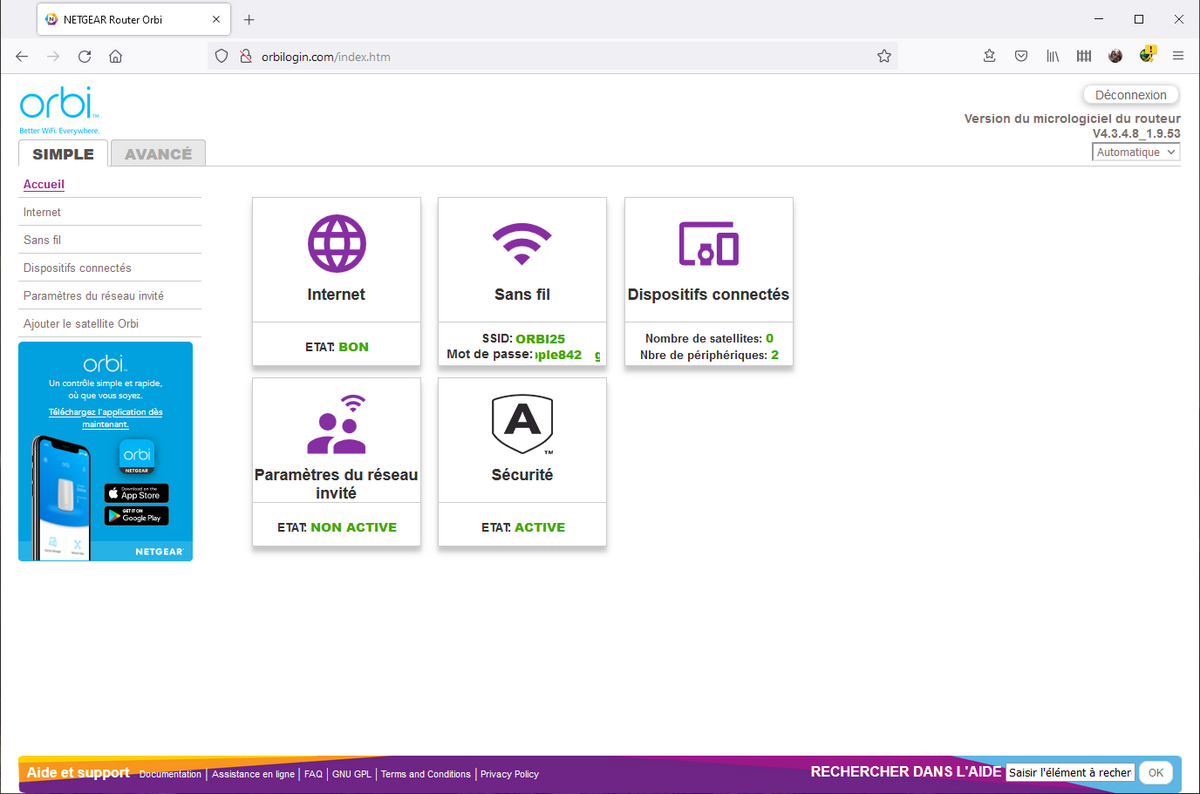Open the Dispositifs connectés devices icon
This screenshot has height=794, width=1200.
coord(708,243)
